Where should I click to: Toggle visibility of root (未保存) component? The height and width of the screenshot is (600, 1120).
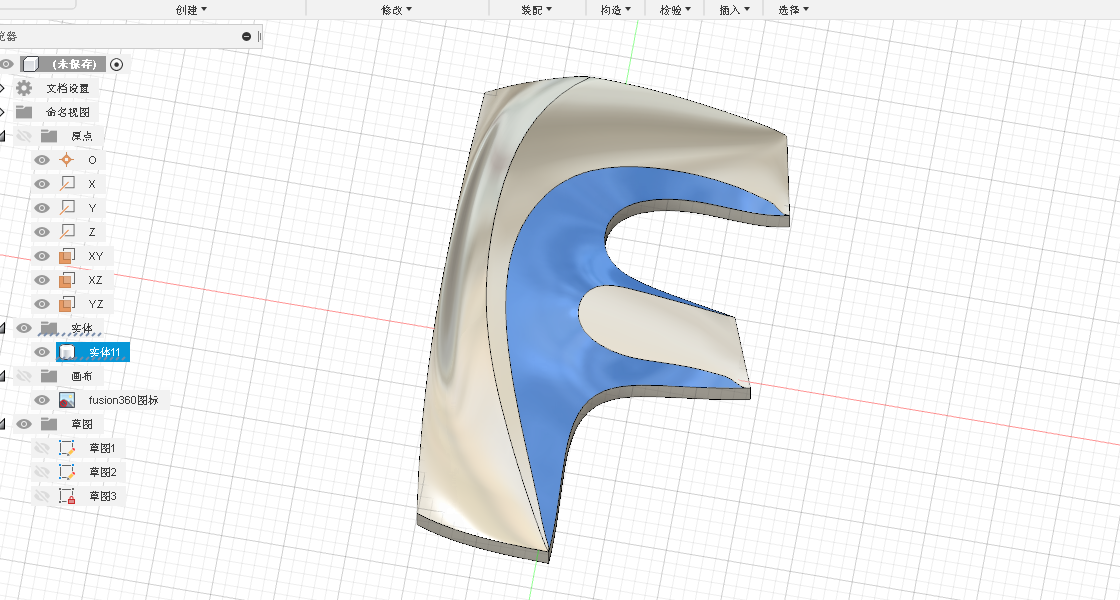coord(6,64)
